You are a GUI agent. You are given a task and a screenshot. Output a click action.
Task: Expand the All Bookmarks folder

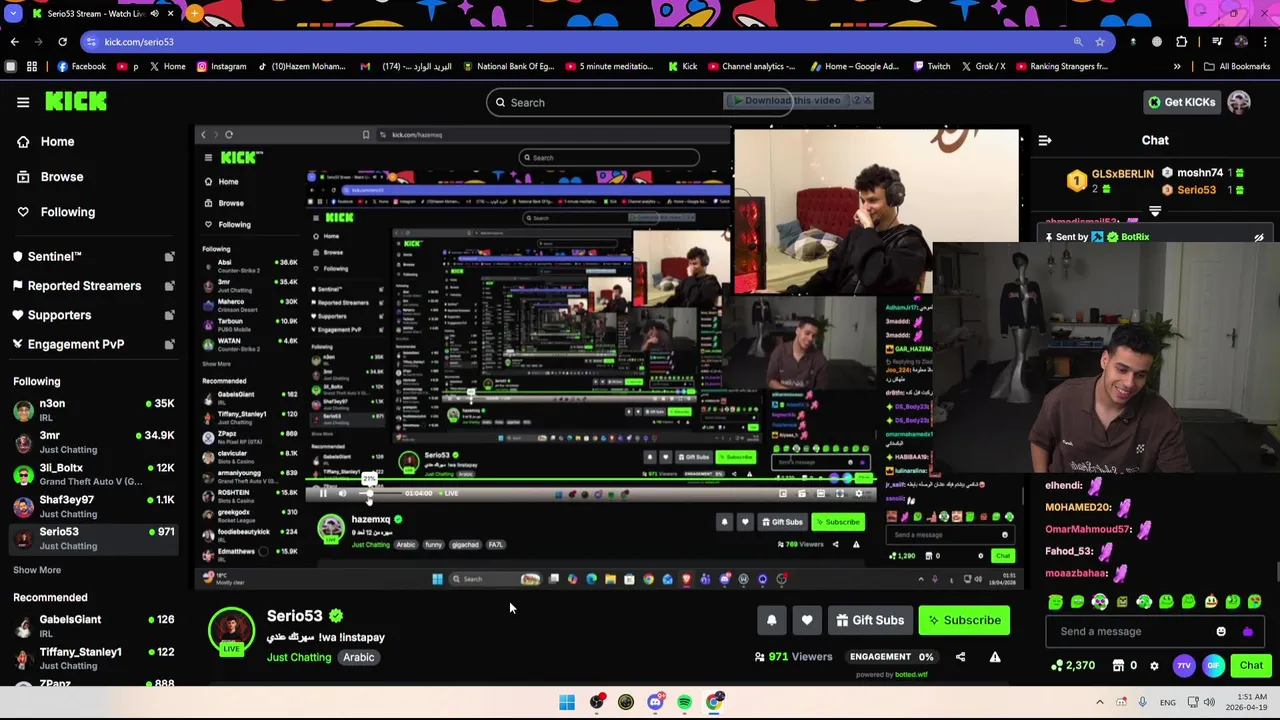[x=1237, y=67]
